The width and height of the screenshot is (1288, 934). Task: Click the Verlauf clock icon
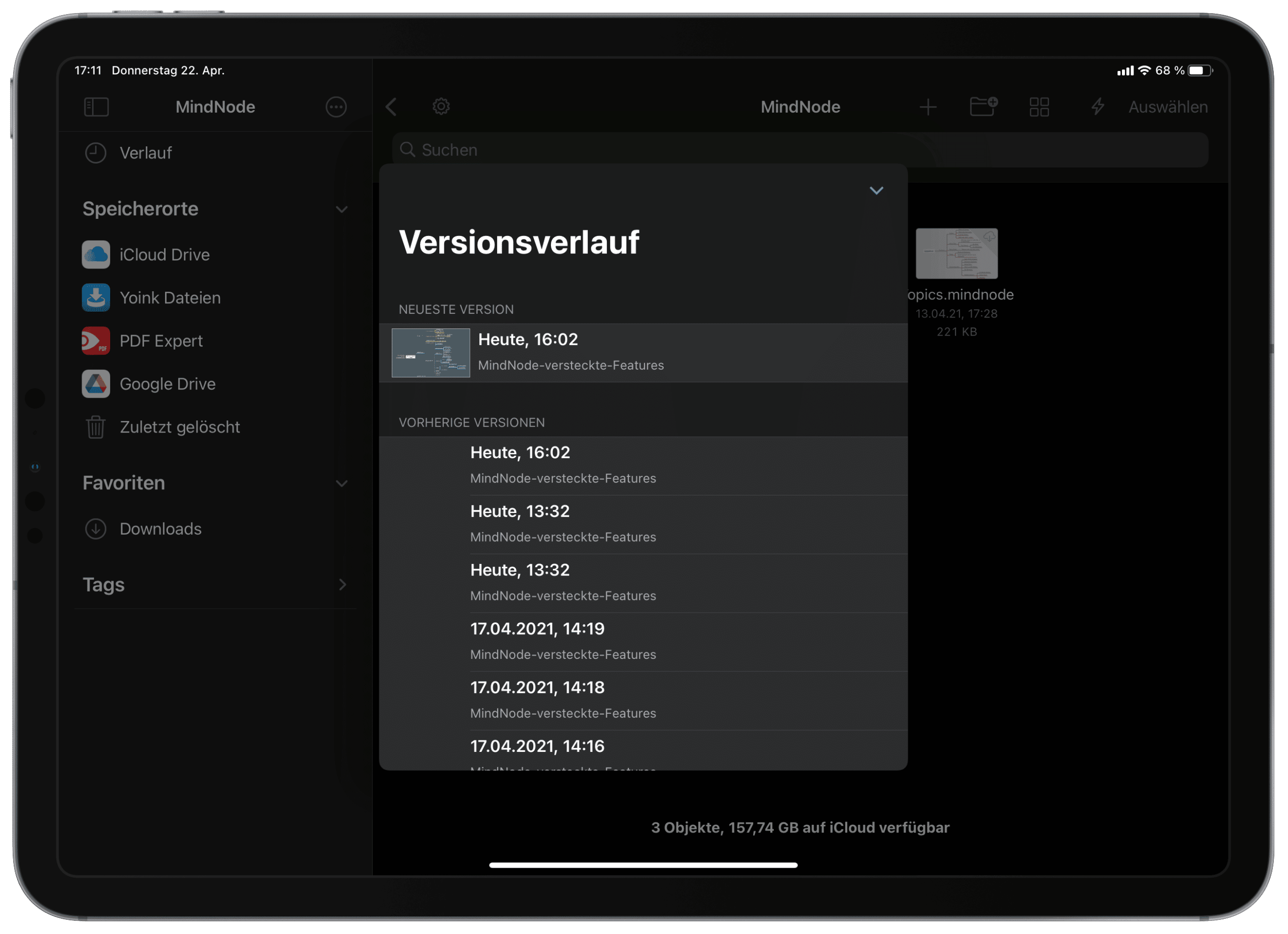coord(96,153)
